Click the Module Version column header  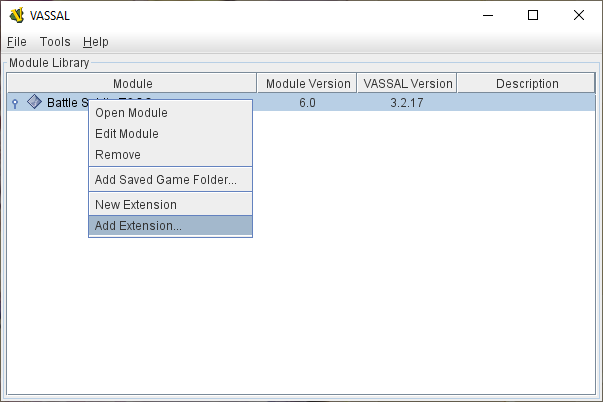pos(307,83)
